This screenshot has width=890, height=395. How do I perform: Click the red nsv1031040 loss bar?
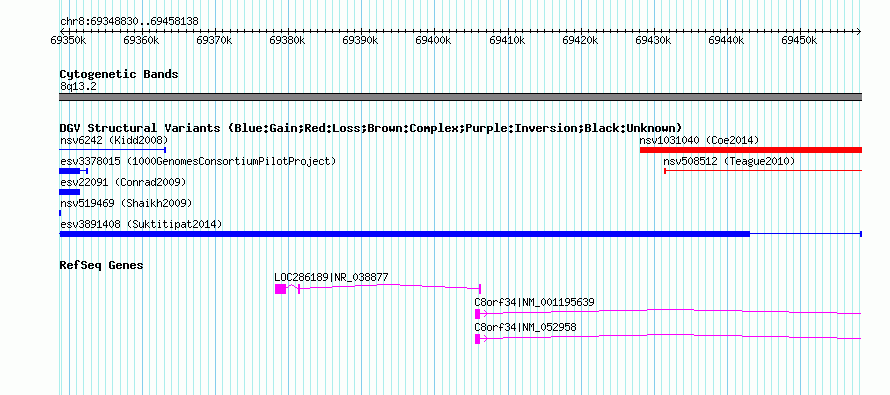pos(750,150)
